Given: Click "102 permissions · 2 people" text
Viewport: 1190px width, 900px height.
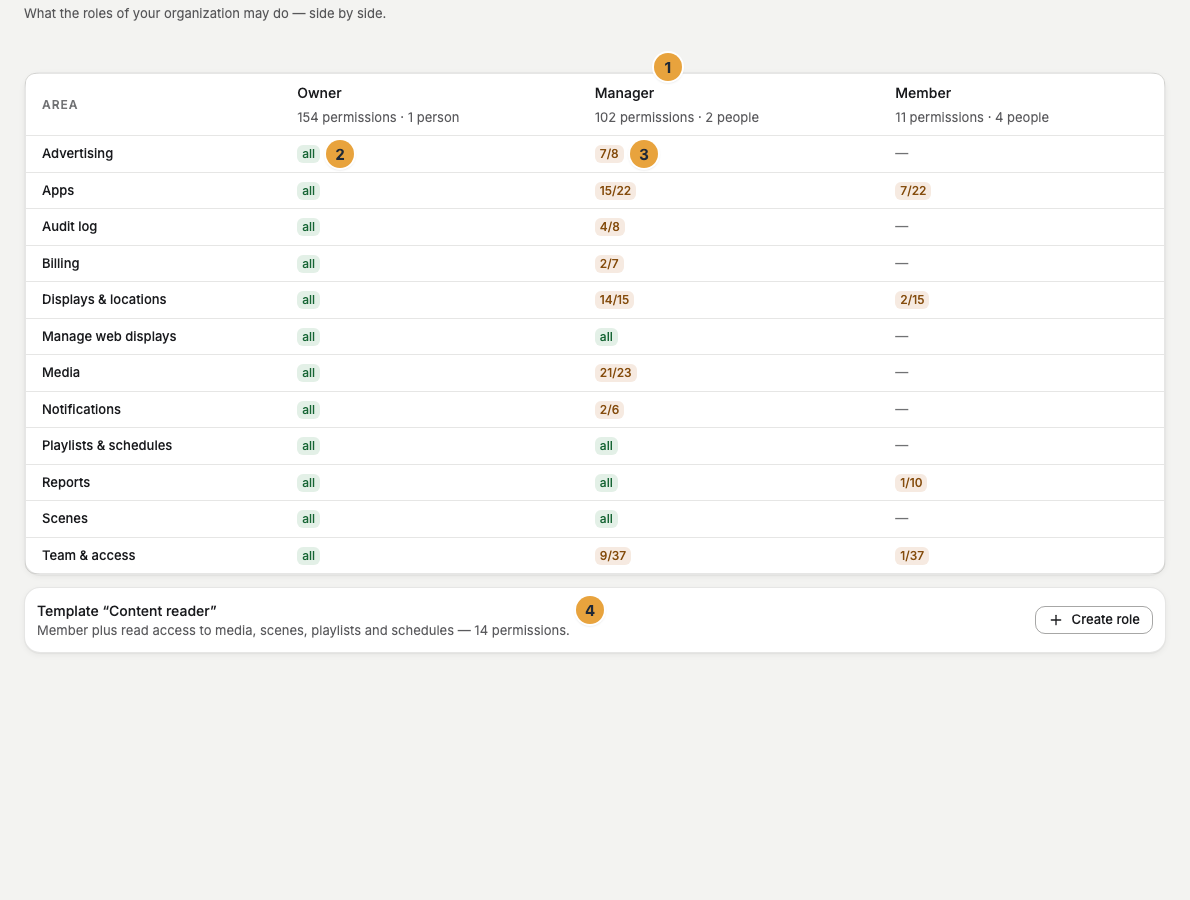Looking at the screenshot, I should point(676,118).
